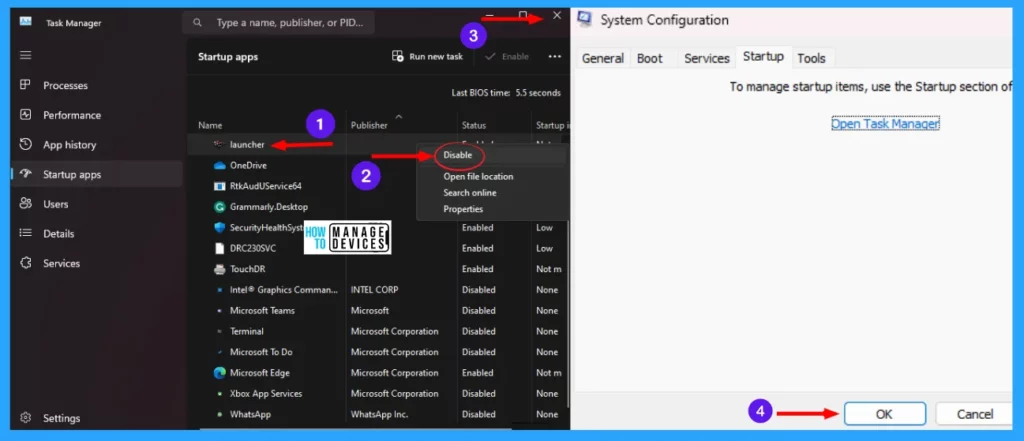Select the Microsoft Teams row
Screen dimensions: 1024x441
pyautogui.click(x=378, y=310)
